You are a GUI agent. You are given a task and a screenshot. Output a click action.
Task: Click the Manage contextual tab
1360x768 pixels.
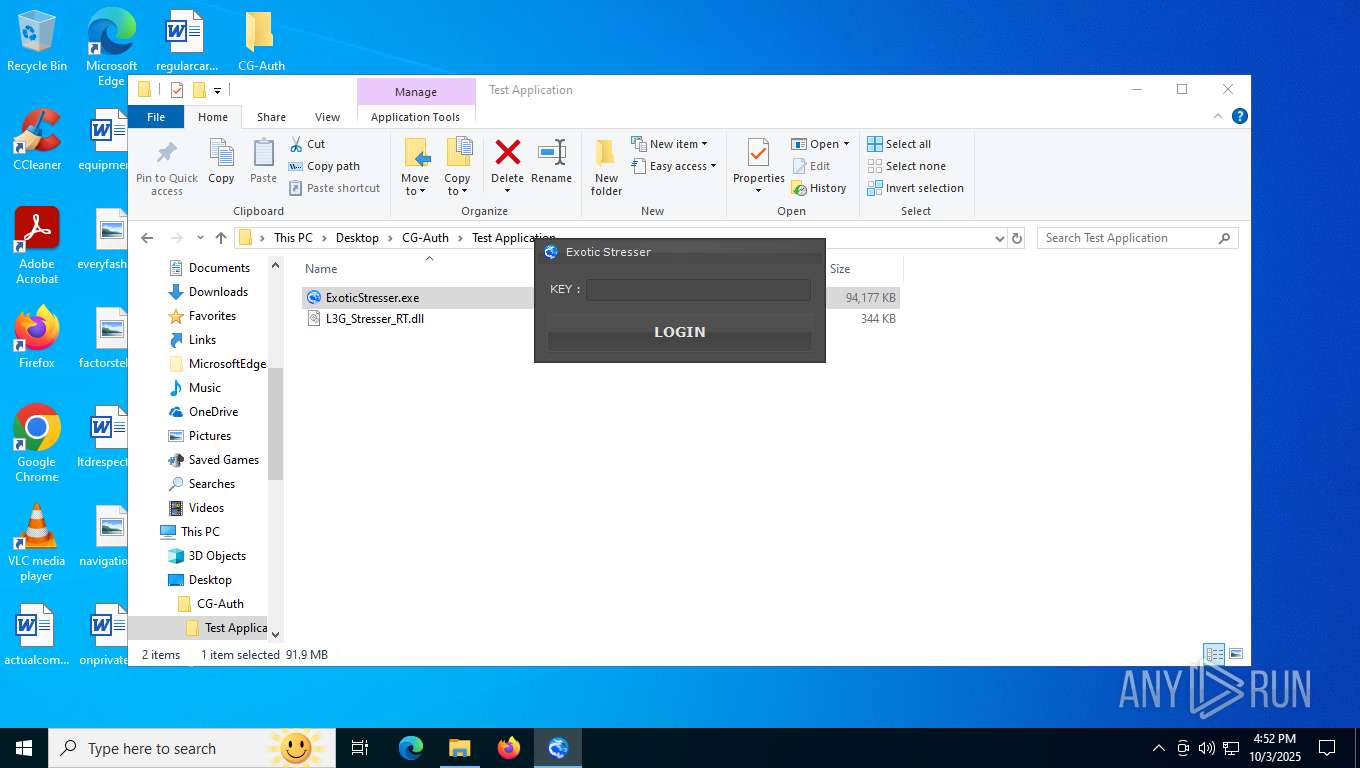416,92
